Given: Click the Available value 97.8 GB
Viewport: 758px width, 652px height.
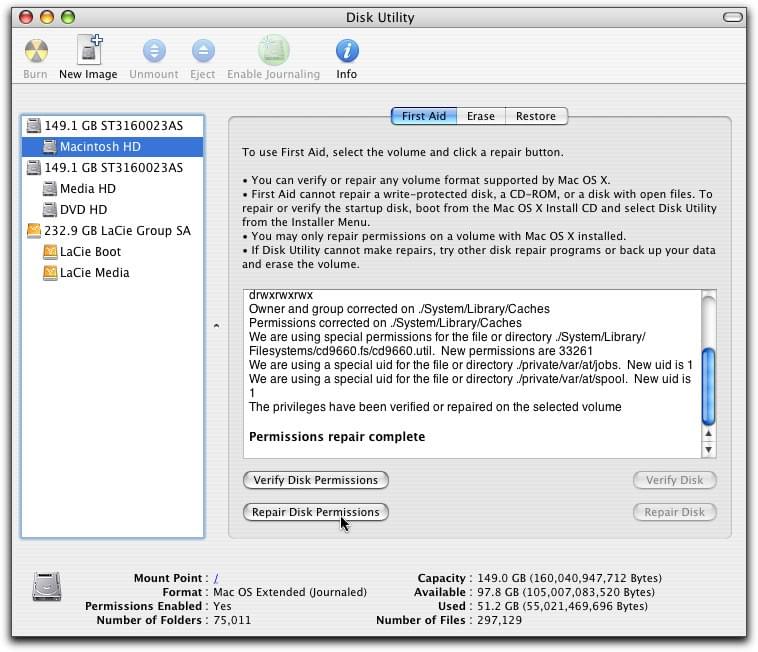Looking at the screenshot, I should (566, 592).
